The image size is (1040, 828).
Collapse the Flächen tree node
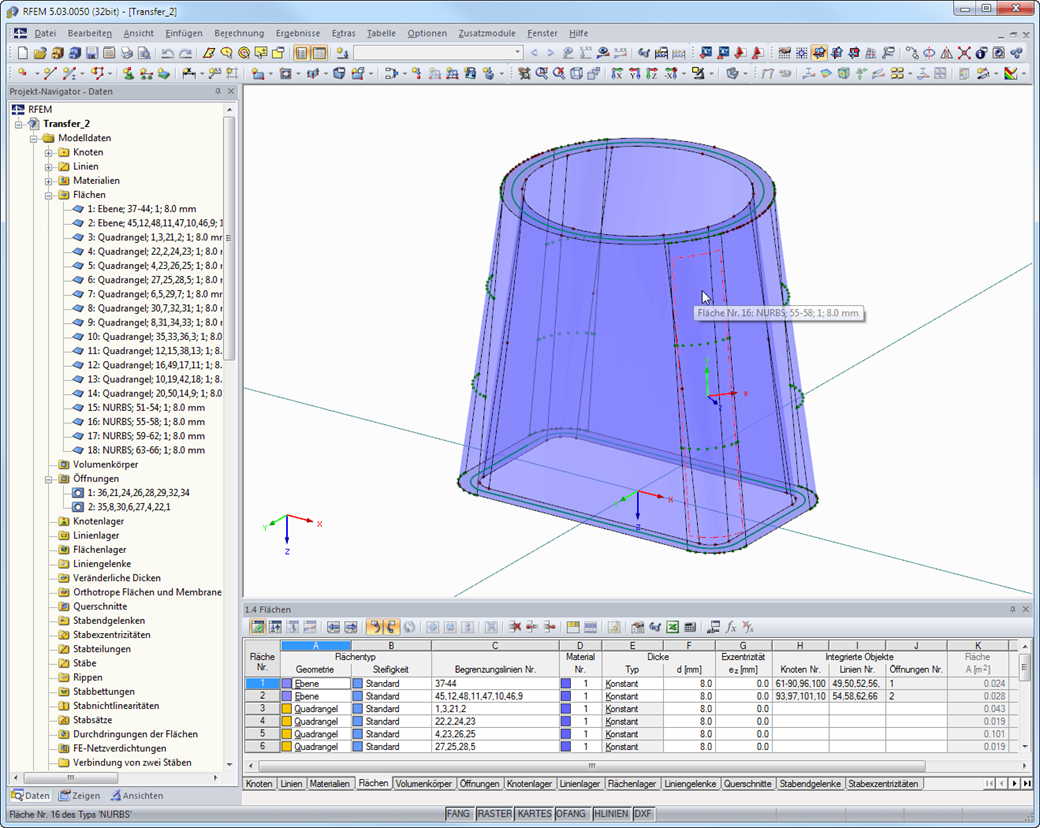(49, 195)
